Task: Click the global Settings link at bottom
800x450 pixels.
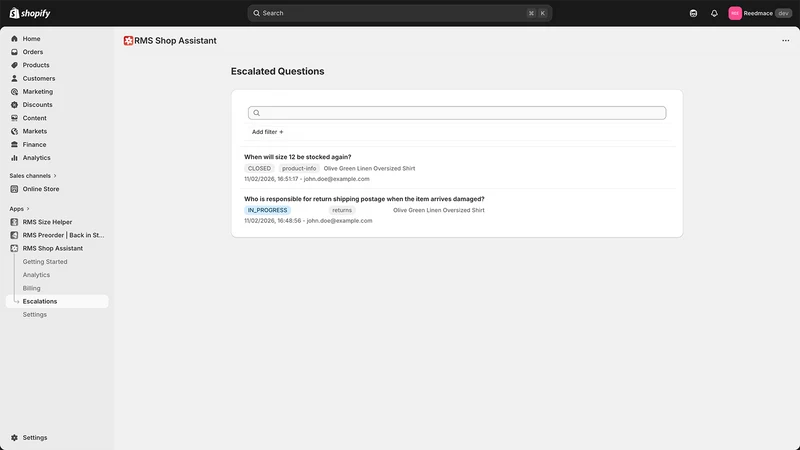Action: click(35, 438)
